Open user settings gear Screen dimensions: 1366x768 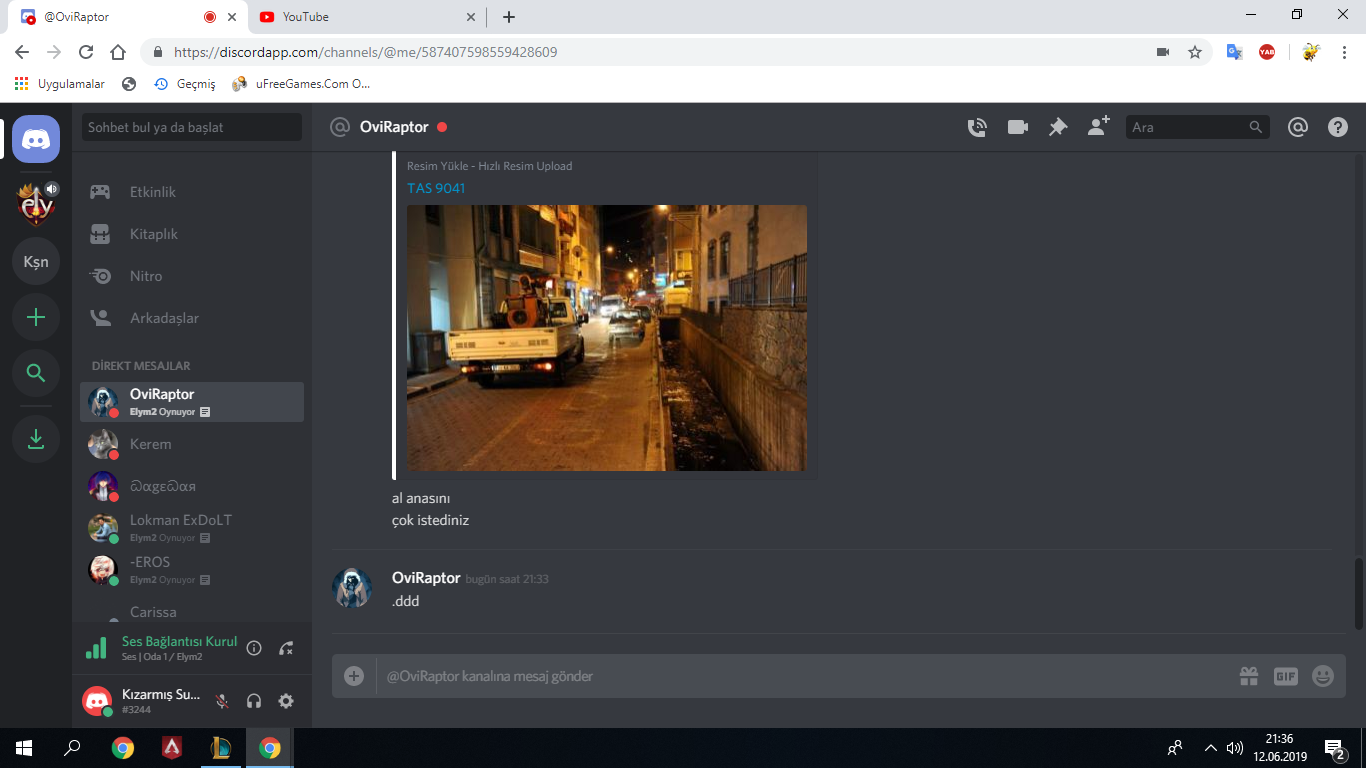[x=286, y=701]
